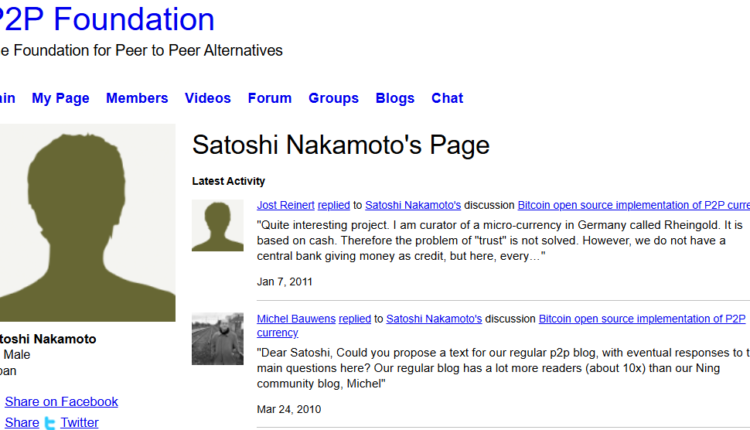Viewport: 750px width, 430px height.
Task: Share profile on Facebook link
Action: click(x=61, y=401)
